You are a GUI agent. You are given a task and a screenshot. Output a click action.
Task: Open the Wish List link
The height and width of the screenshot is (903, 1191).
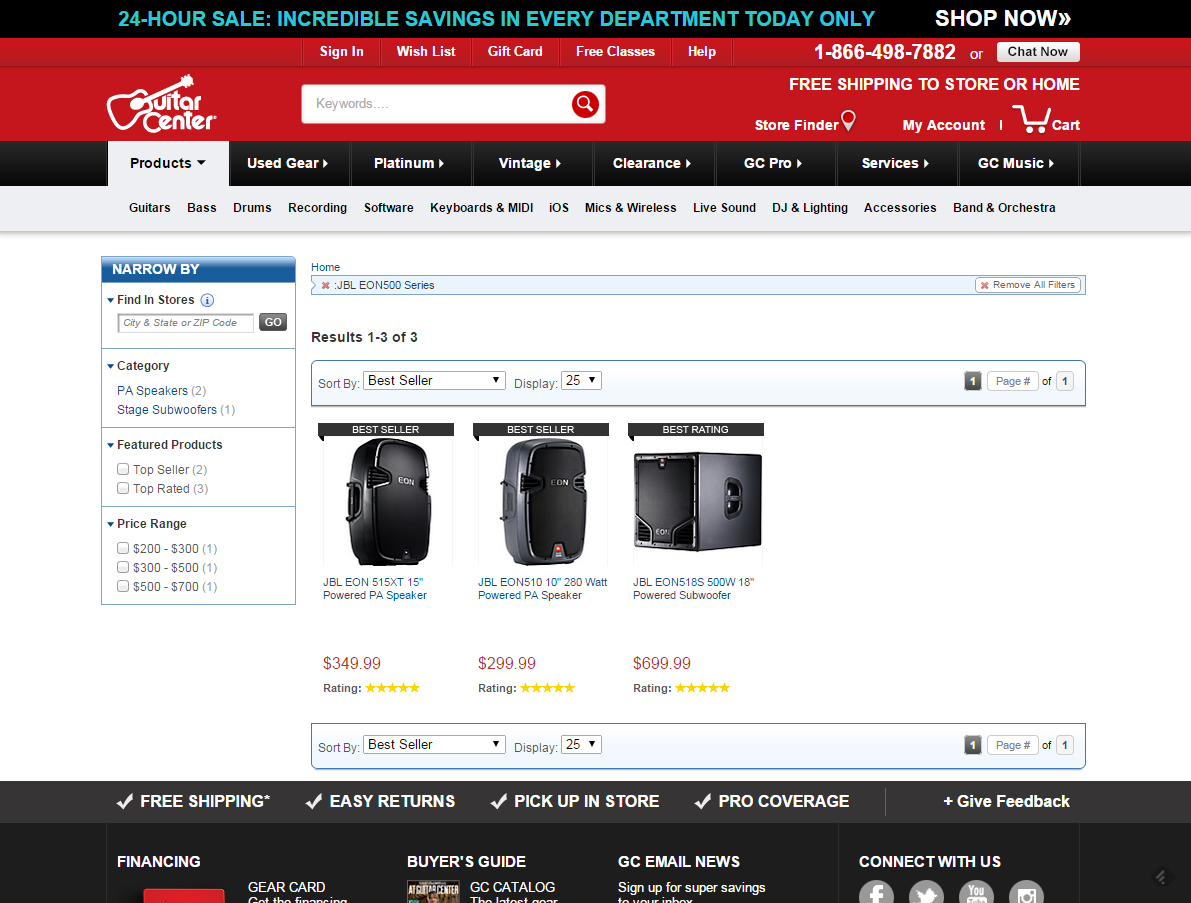[425, 52]
